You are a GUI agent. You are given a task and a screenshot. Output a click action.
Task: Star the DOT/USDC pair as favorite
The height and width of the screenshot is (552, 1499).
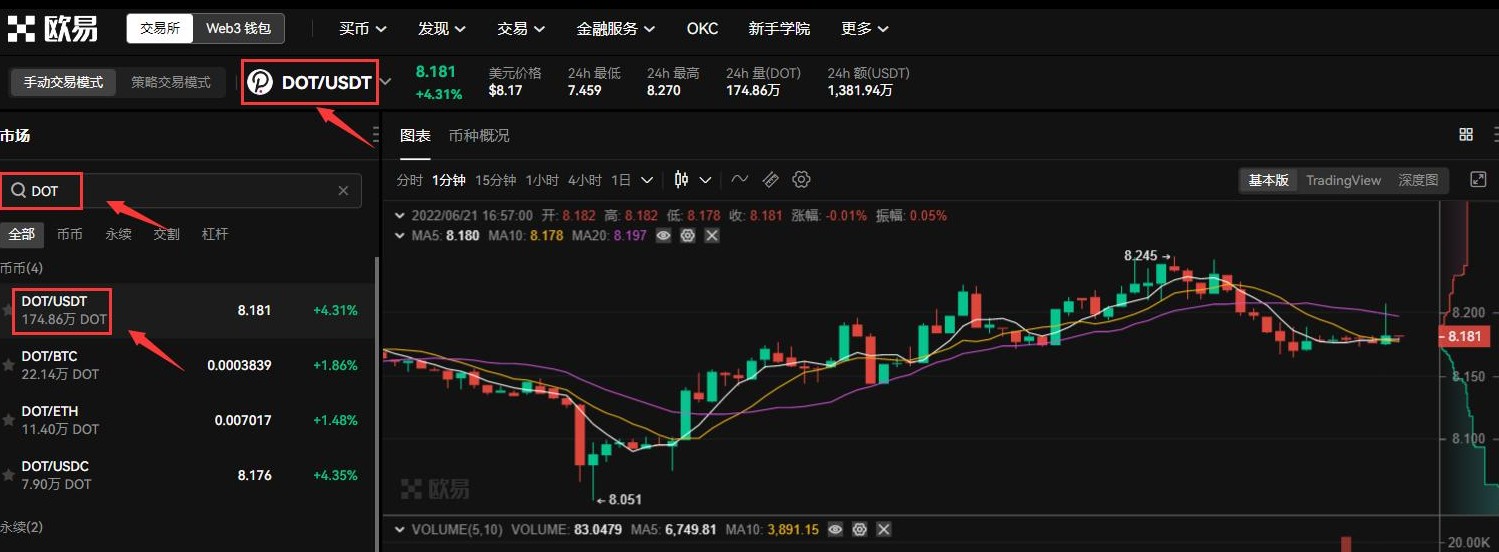8,475
